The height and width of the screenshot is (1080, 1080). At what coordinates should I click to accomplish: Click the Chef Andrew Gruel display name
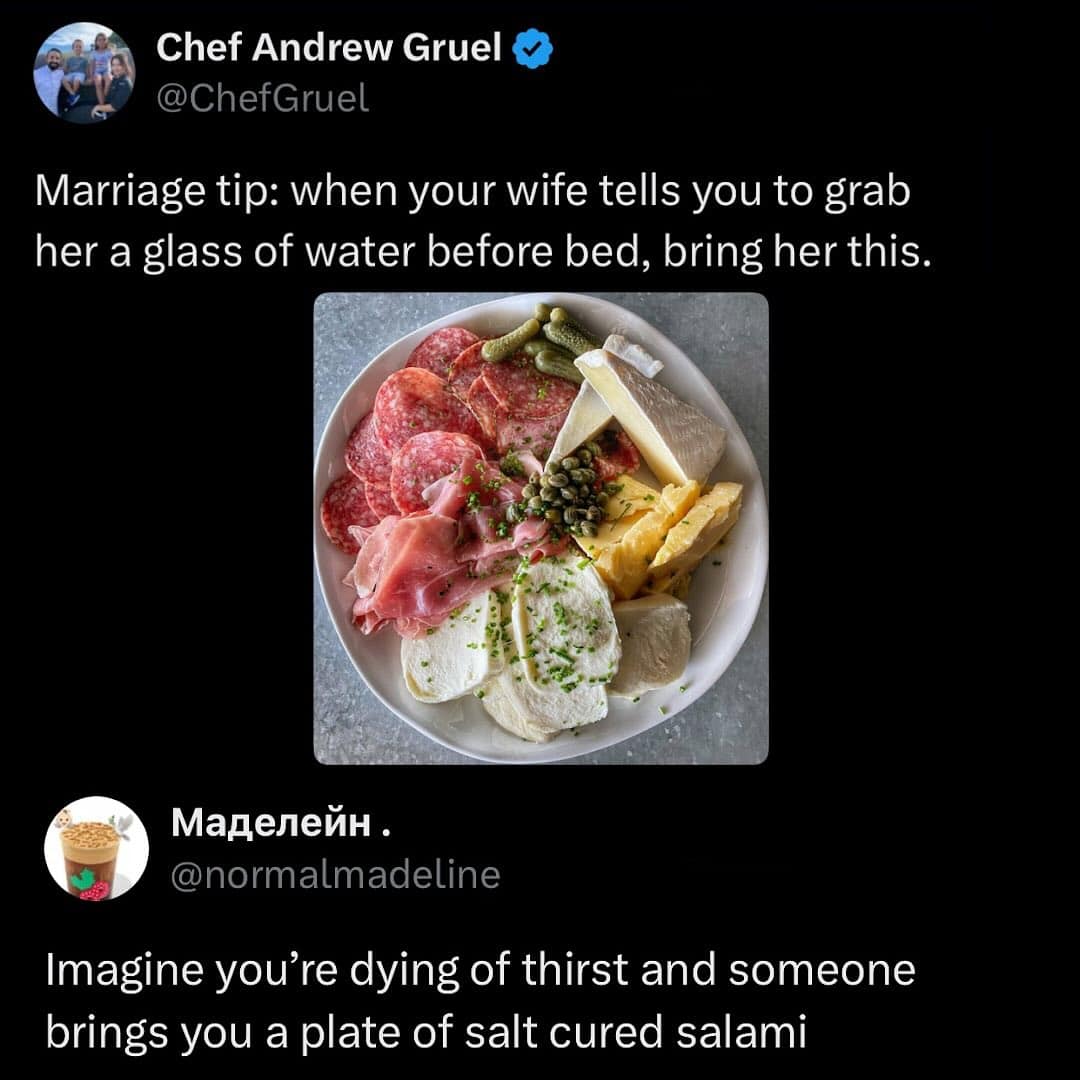point(329,48)
